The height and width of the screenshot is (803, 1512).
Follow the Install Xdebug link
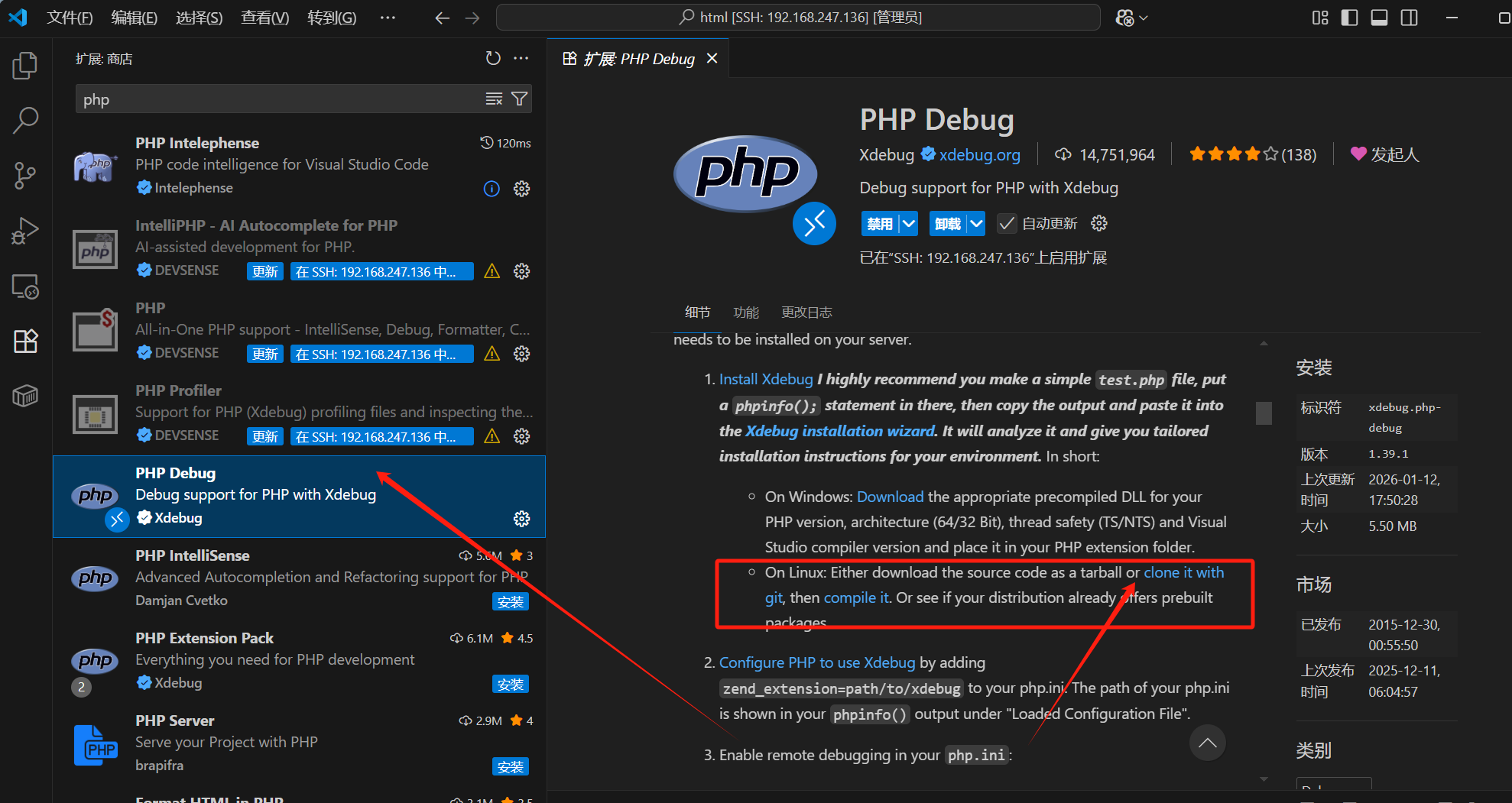click(x=766, y=379)
